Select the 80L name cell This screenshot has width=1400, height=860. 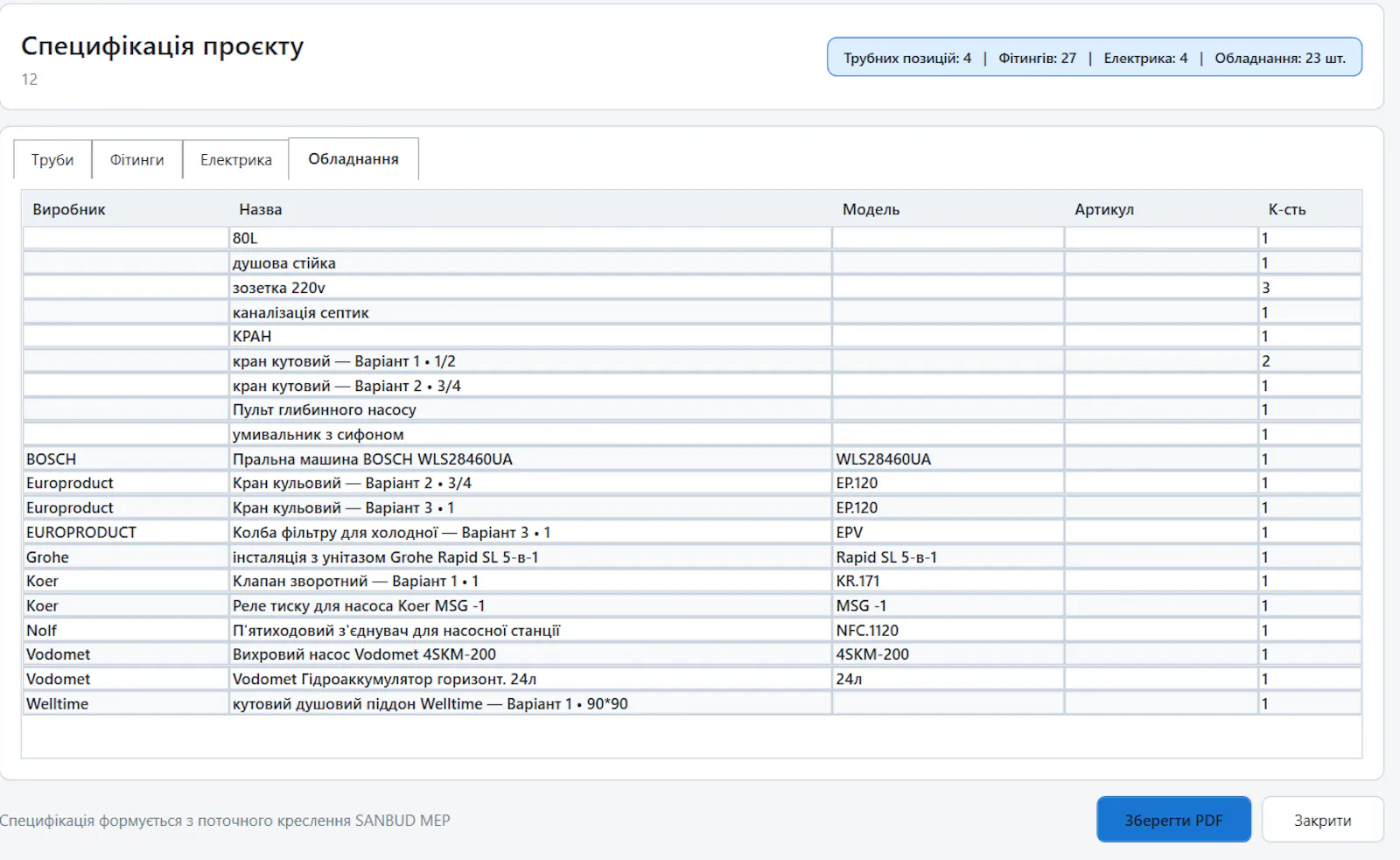pyautogui.click(x=530, y=238)
